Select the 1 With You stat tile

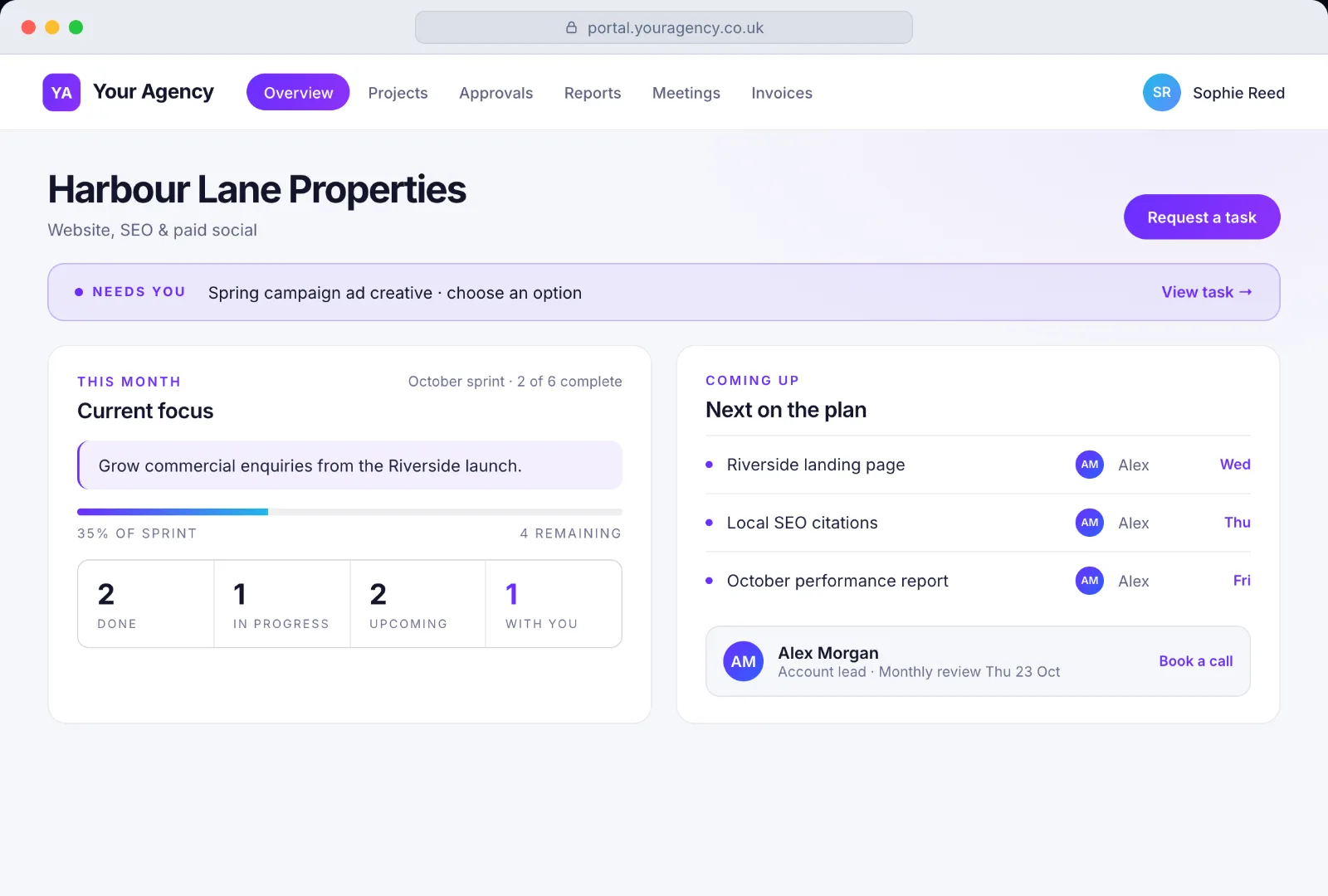[554, 604]
